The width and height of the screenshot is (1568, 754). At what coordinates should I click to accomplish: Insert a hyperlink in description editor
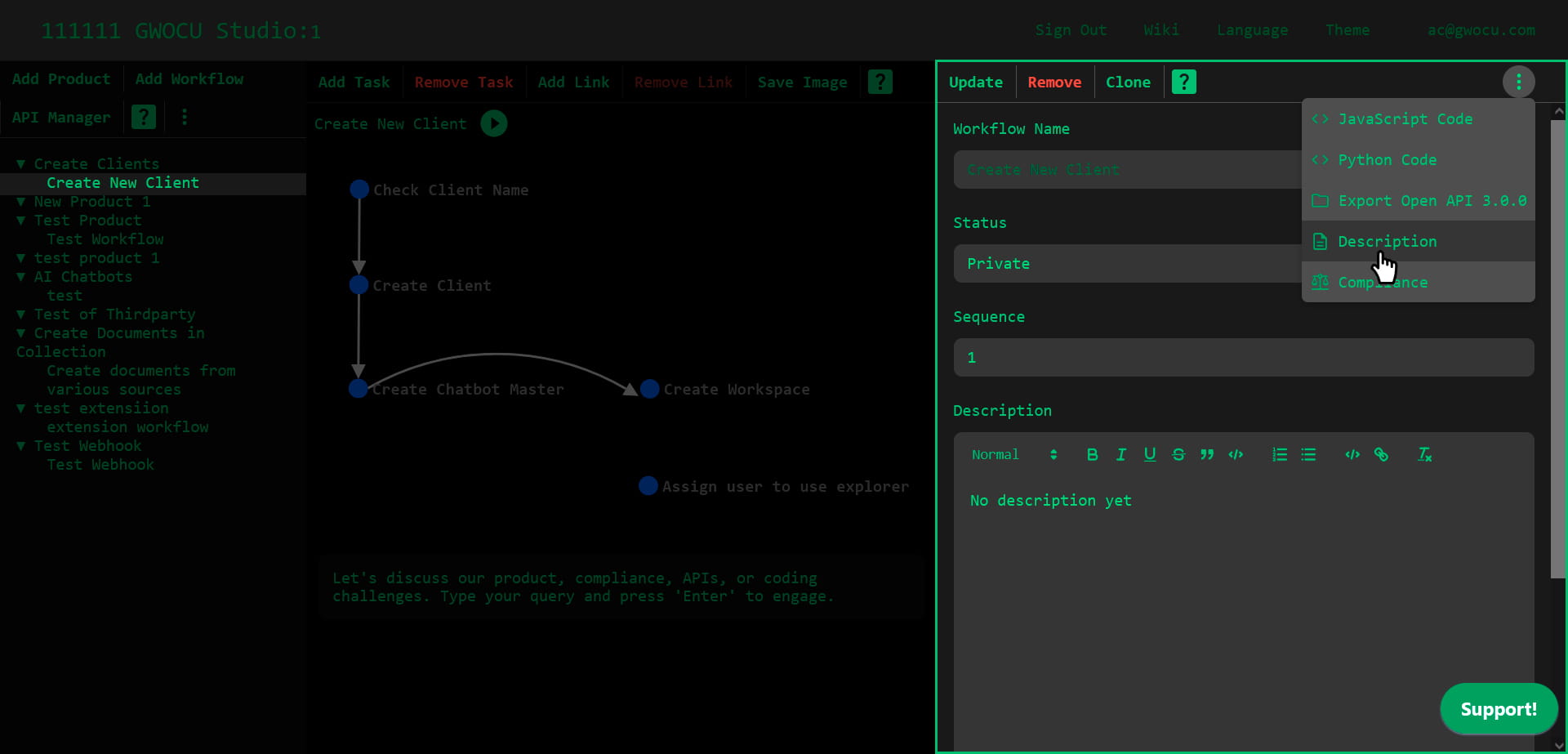pyautogui.click(x=1380, y=454)
